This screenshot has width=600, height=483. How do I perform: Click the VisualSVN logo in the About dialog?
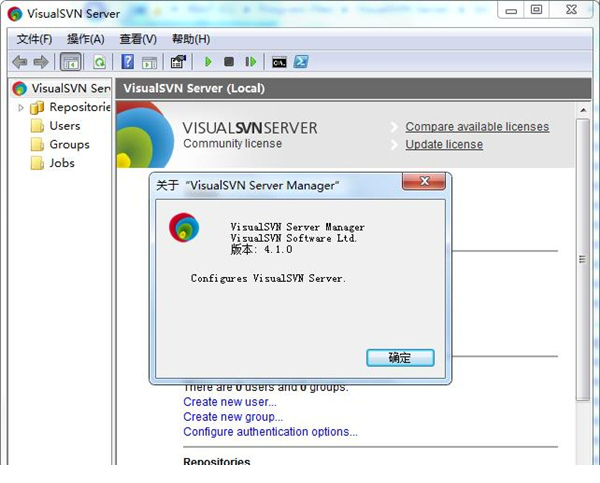[x=184, y=227]
